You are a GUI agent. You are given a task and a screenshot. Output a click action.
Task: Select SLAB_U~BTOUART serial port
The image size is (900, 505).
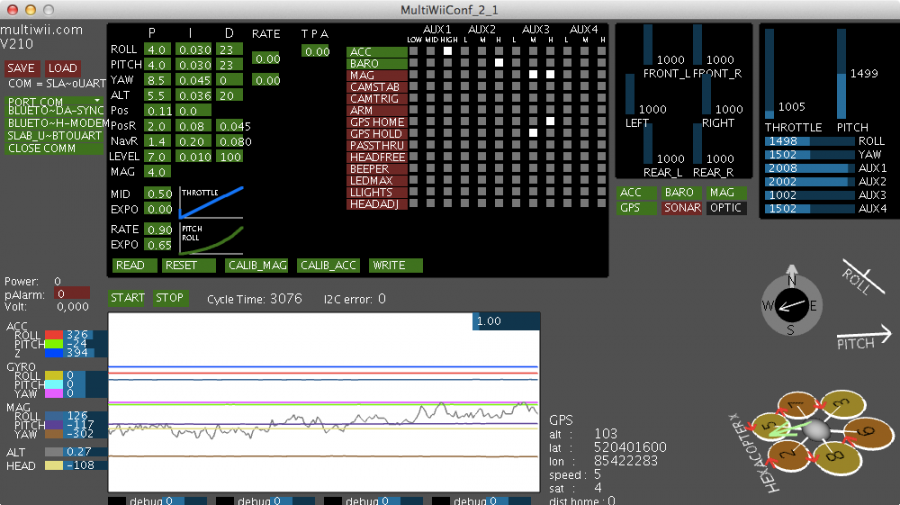[55, 135]
